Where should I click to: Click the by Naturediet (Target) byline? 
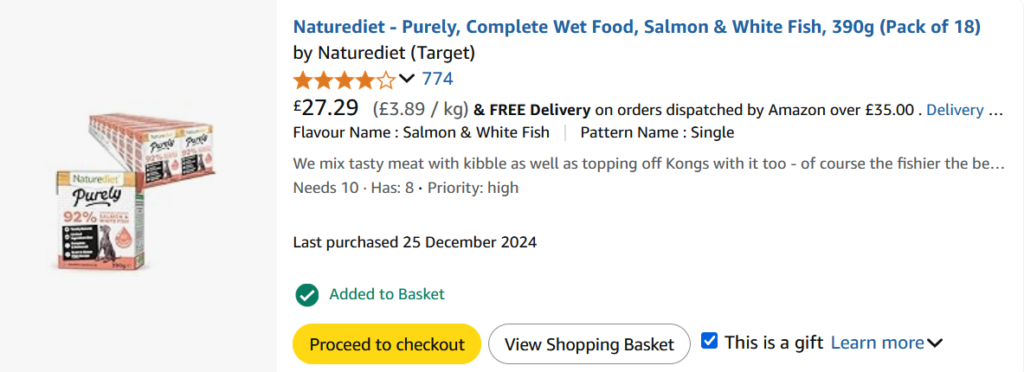[384, 52]
